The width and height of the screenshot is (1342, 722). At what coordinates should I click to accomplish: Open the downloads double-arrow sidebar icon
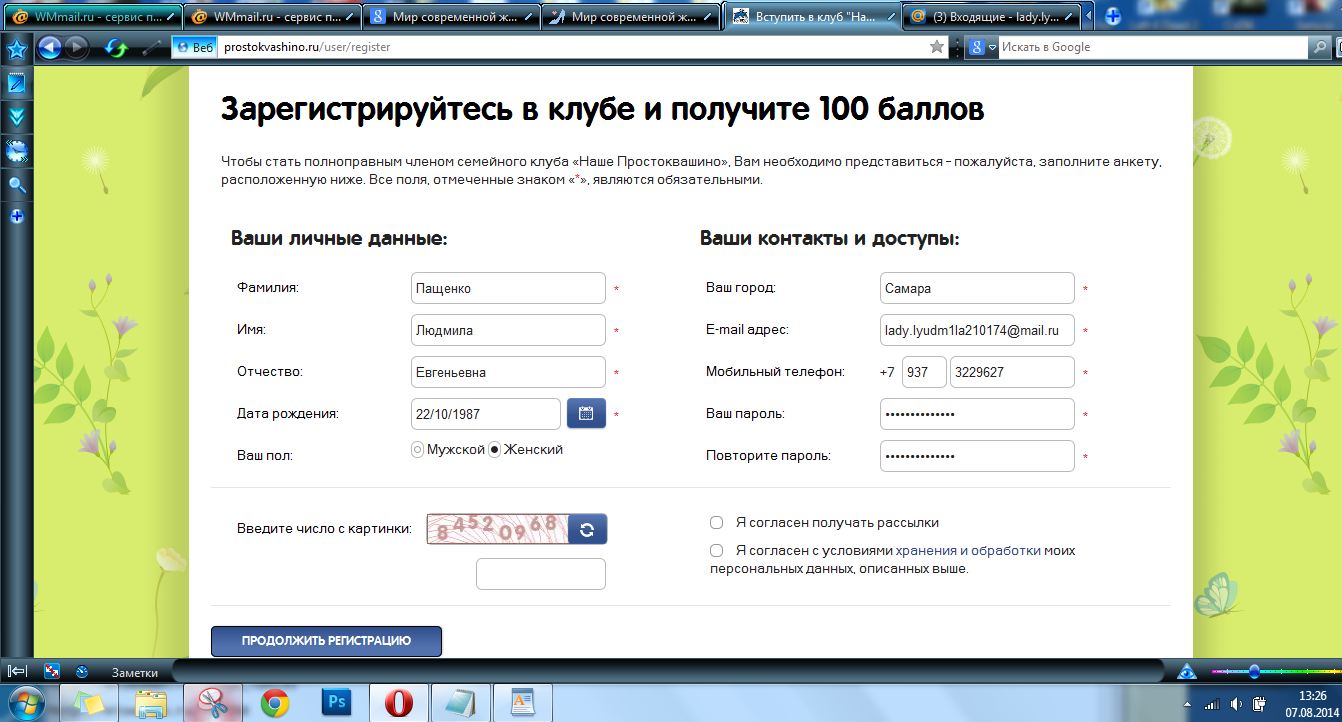[16, 117]
